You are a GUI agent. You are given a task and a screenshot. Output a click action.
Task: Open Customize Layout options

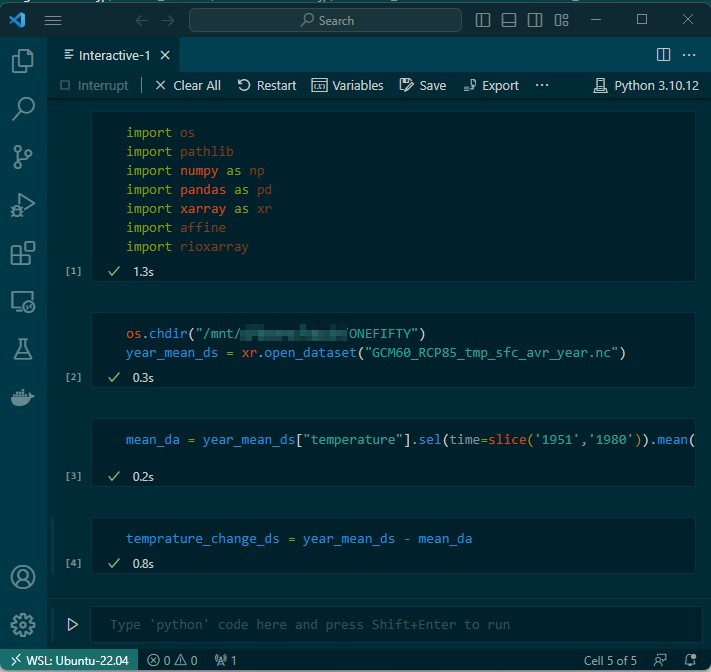tap(561, 20)
